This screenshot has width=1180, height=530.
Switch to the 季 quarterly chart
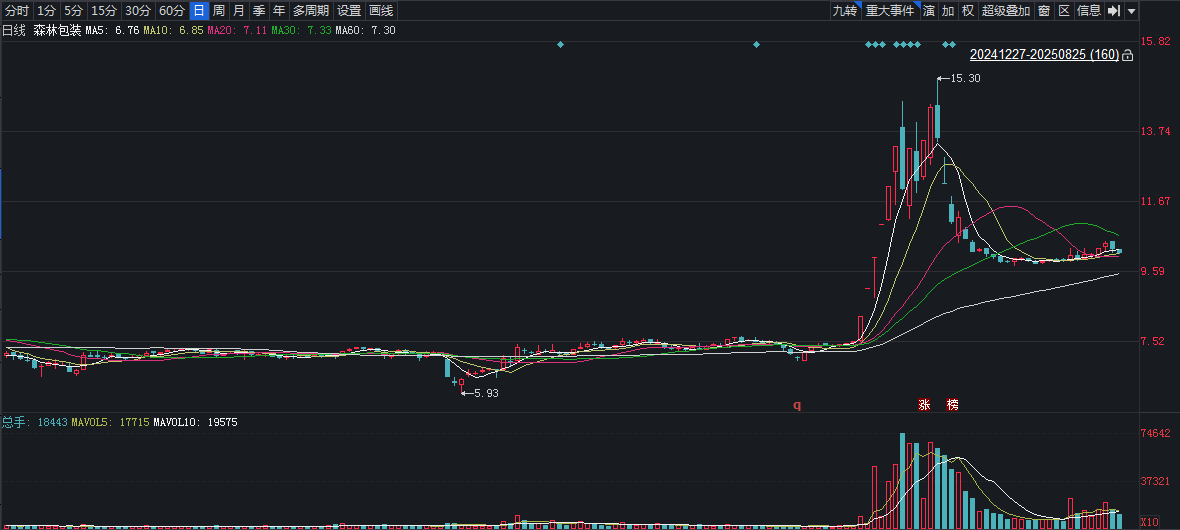259,11
